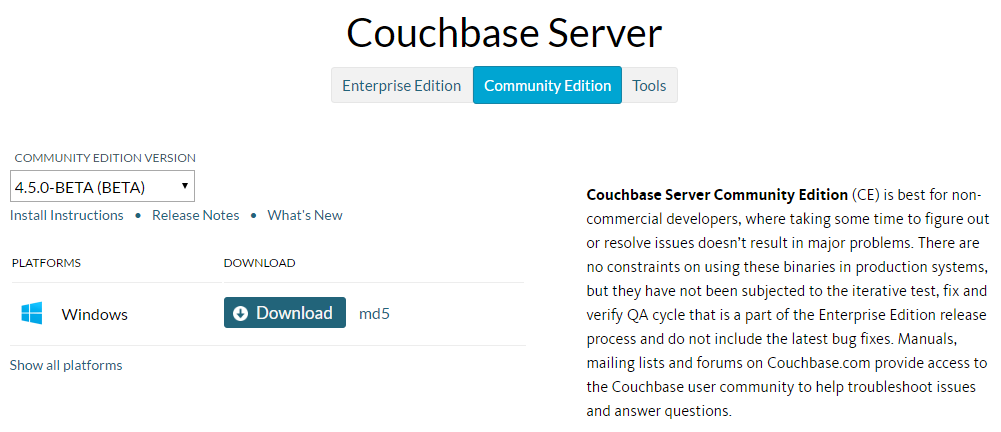1001x432 pixels.
Task: Open the Tools tab
Action: coord(649,85)
